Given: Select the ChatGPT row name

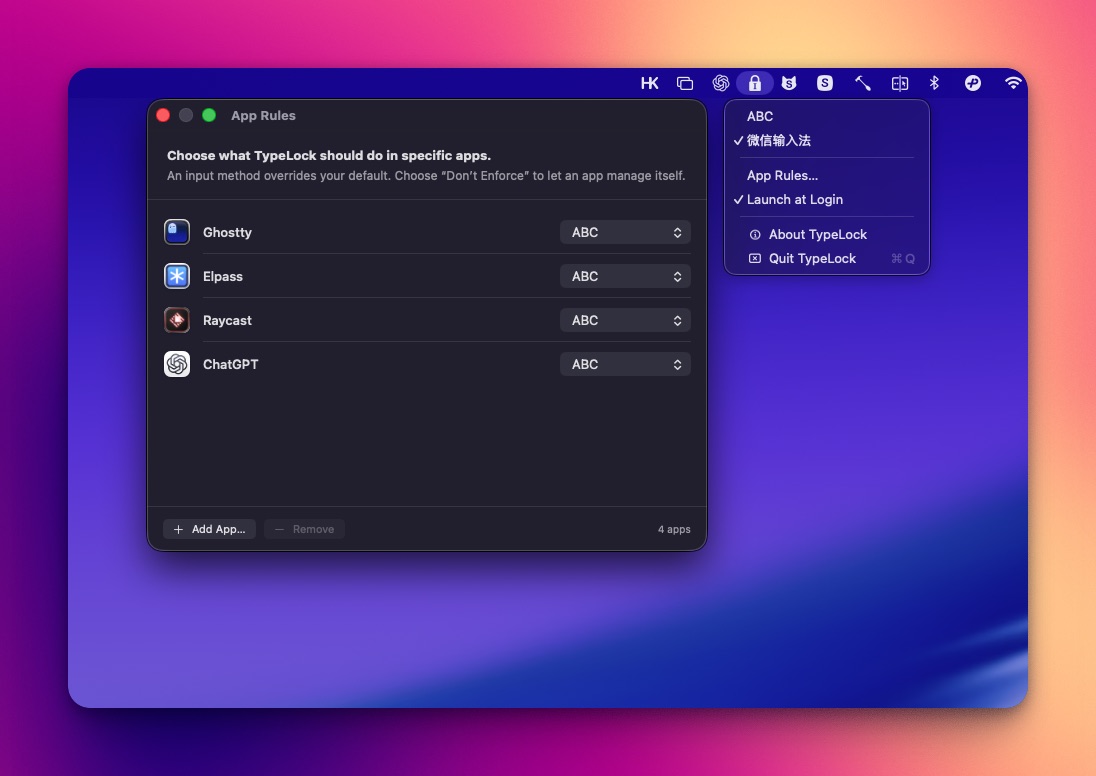Looking at the screenshot, I should tap(231, 364).
